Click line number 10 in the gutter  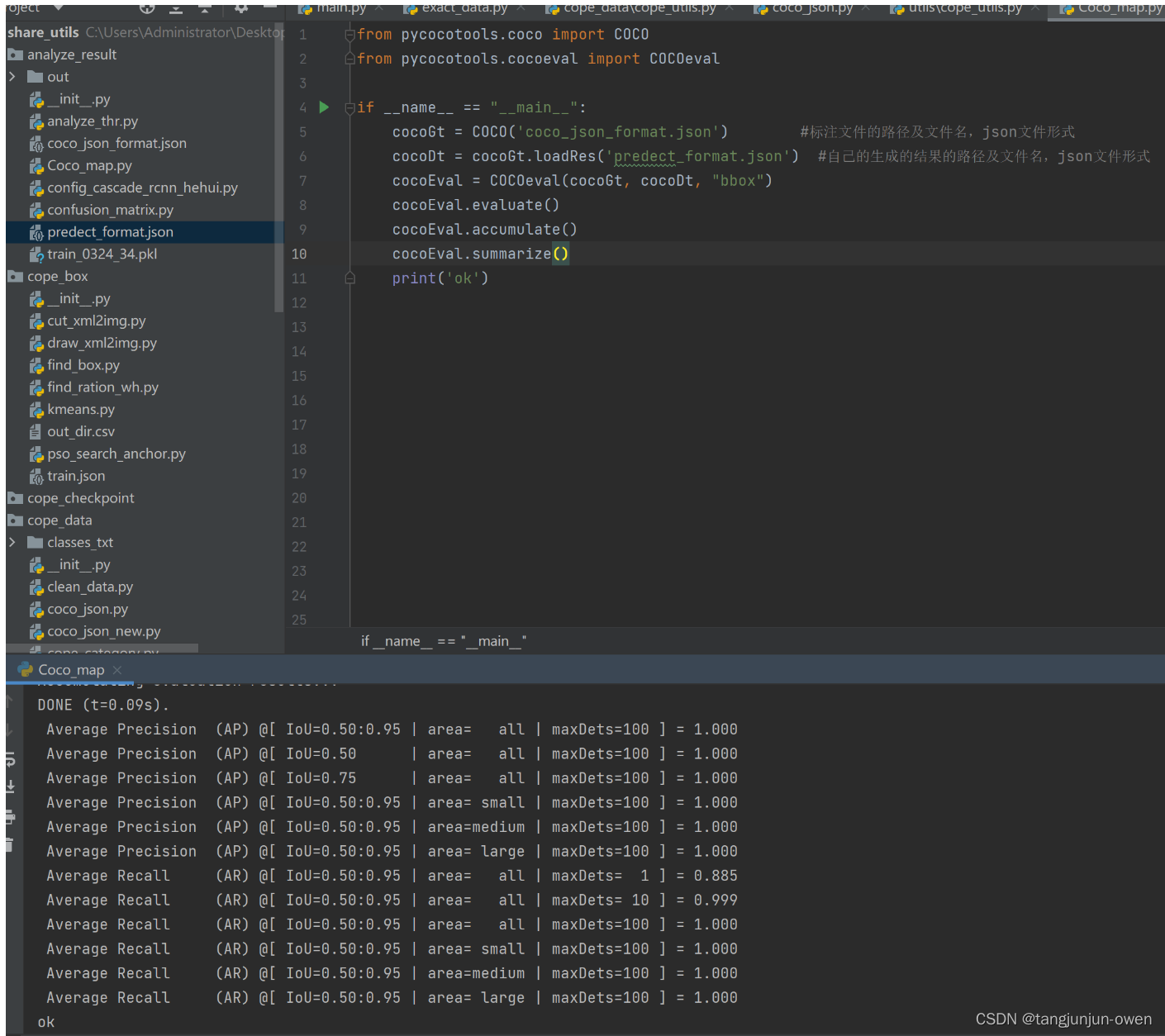(299, 254)
